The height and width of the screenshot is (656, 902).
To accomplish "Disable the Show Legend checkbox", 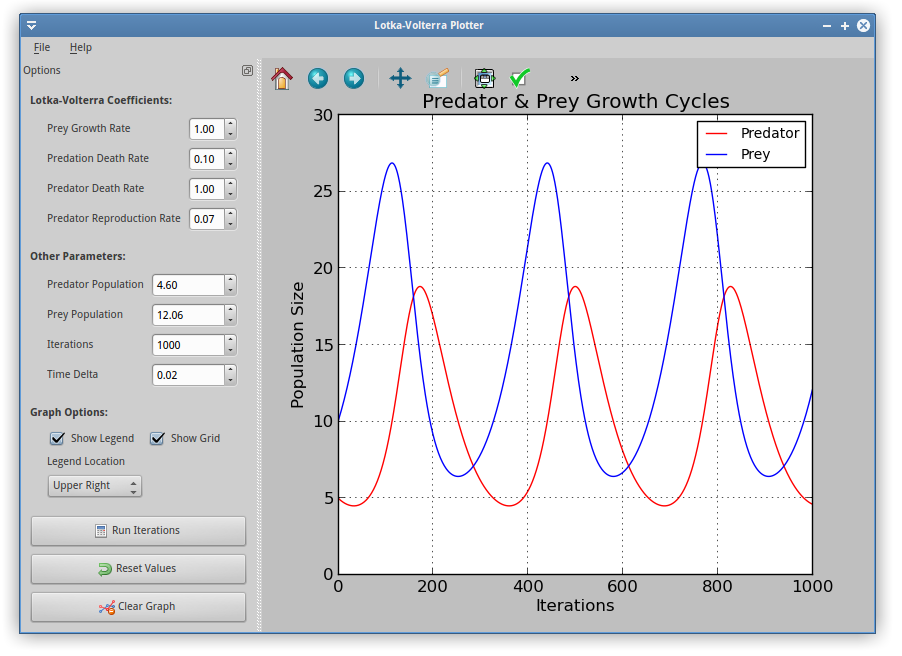I will click(x=57, y=438).
